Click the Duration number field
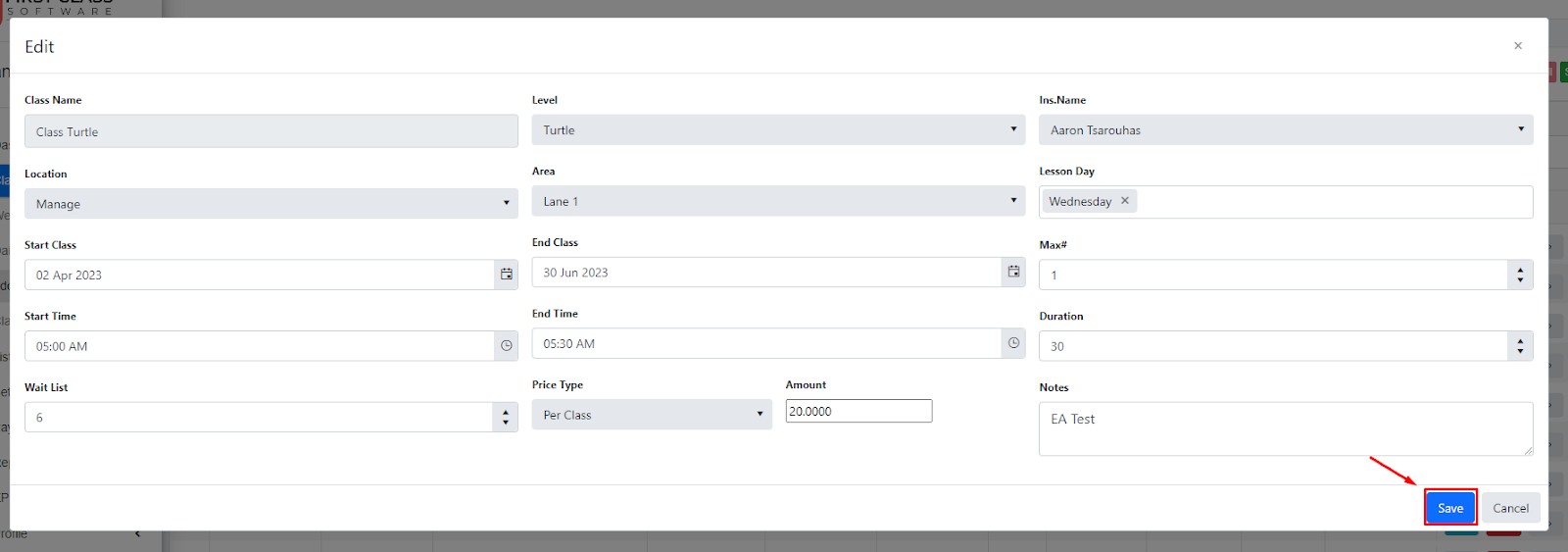The width and height of the screenshot is (1568, 552). [x=1274, y=346]
